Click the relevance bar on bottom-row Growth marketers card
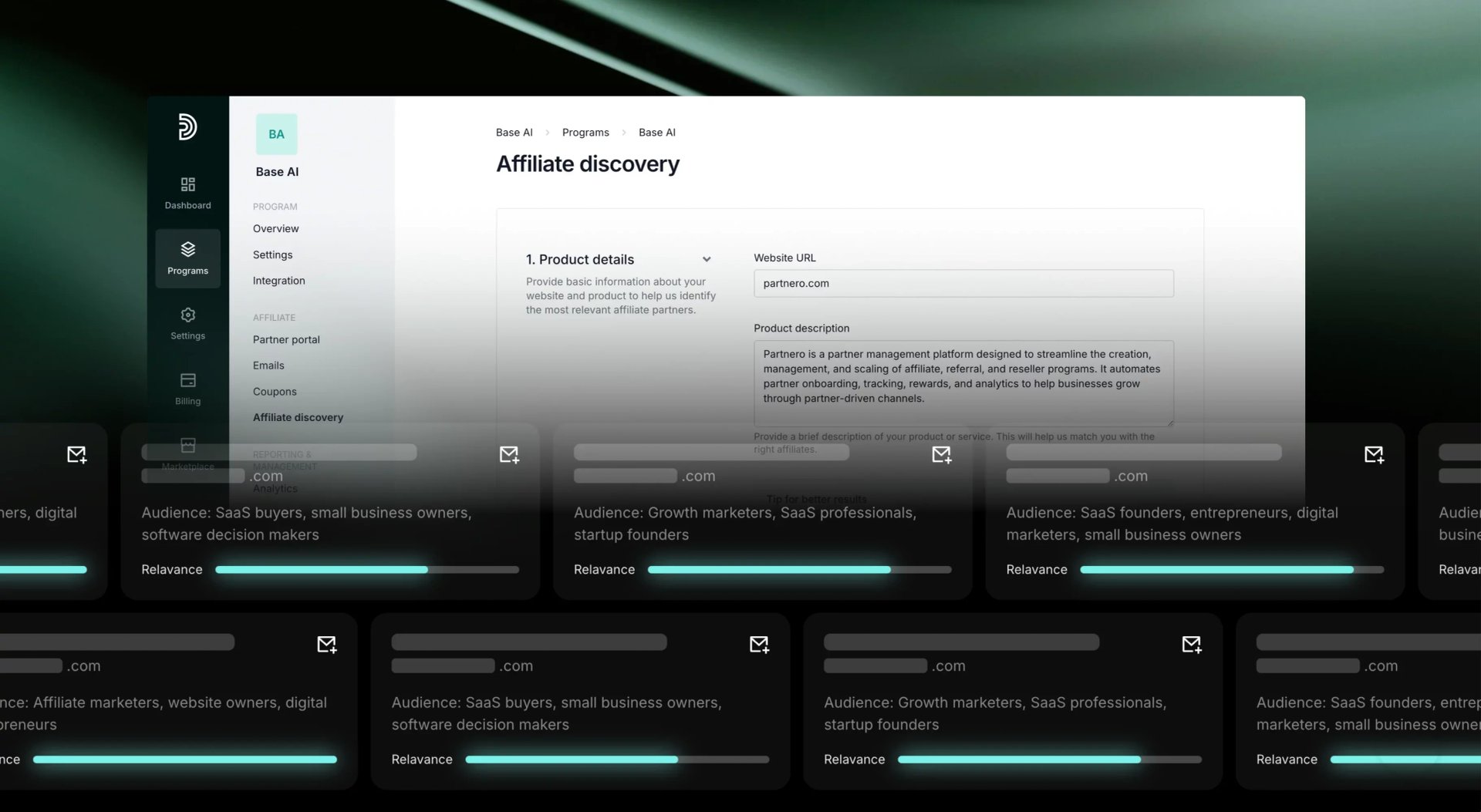The height and width of the screenshot is (812, 1481). click(x=1050, y=760)
